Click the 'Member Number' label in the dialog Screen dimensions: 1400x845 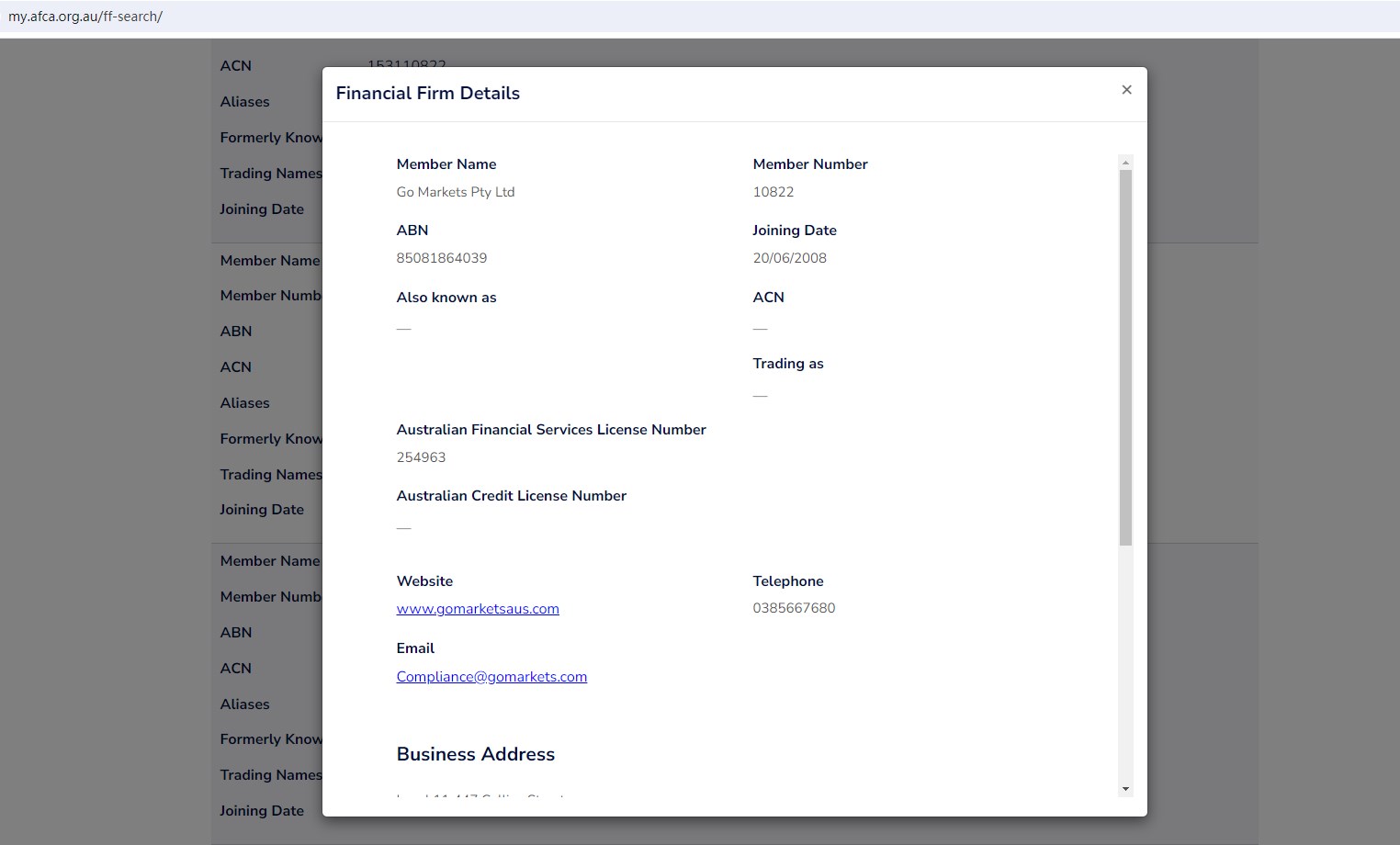810,164
